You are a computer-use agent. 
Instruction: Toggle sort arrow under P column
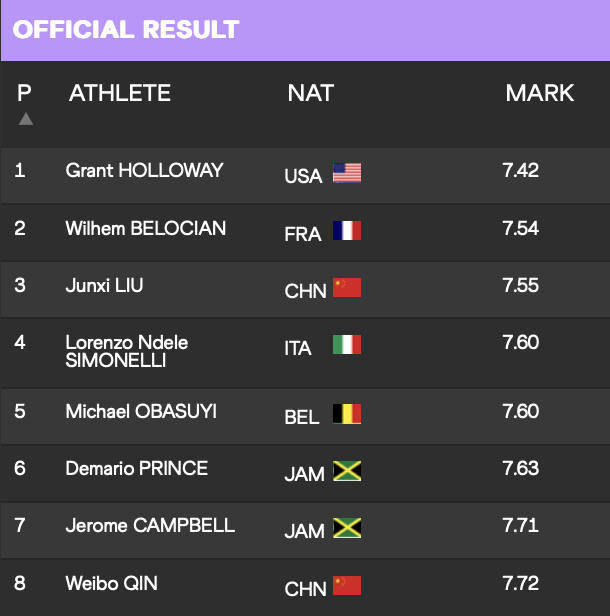[26, 119]
